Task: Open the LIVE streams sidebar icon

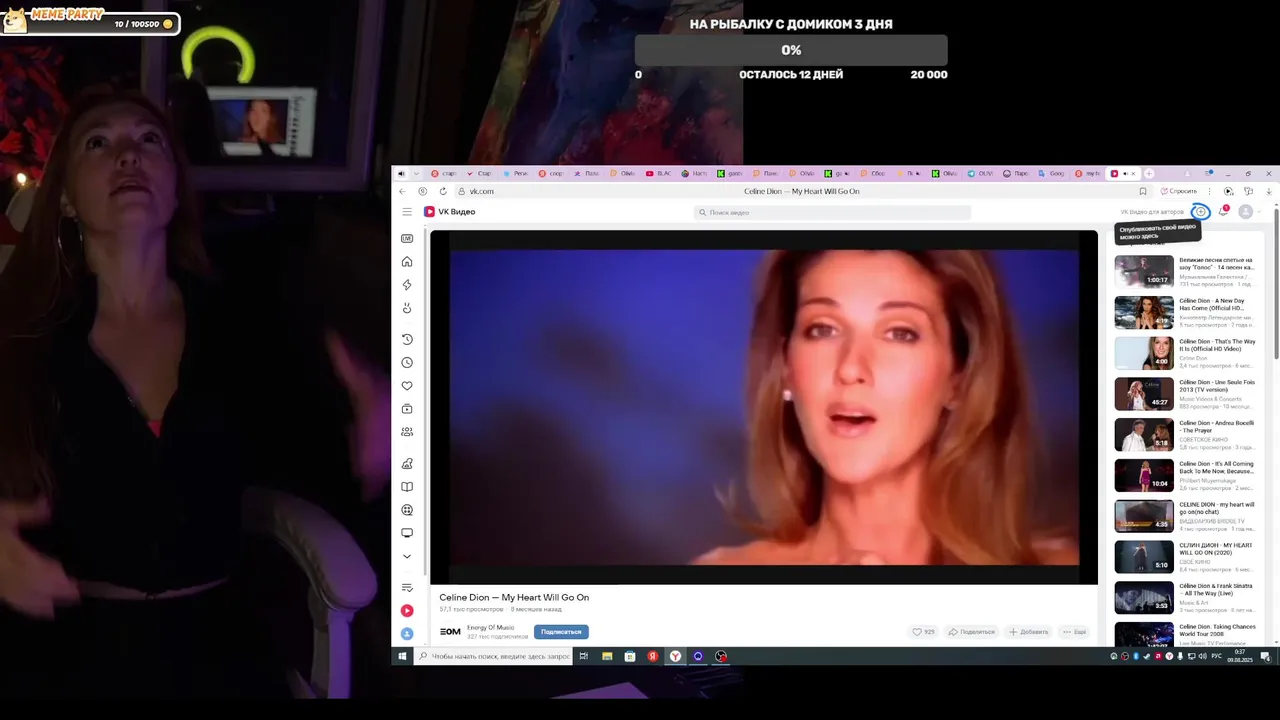Action: tap(407, 238)
